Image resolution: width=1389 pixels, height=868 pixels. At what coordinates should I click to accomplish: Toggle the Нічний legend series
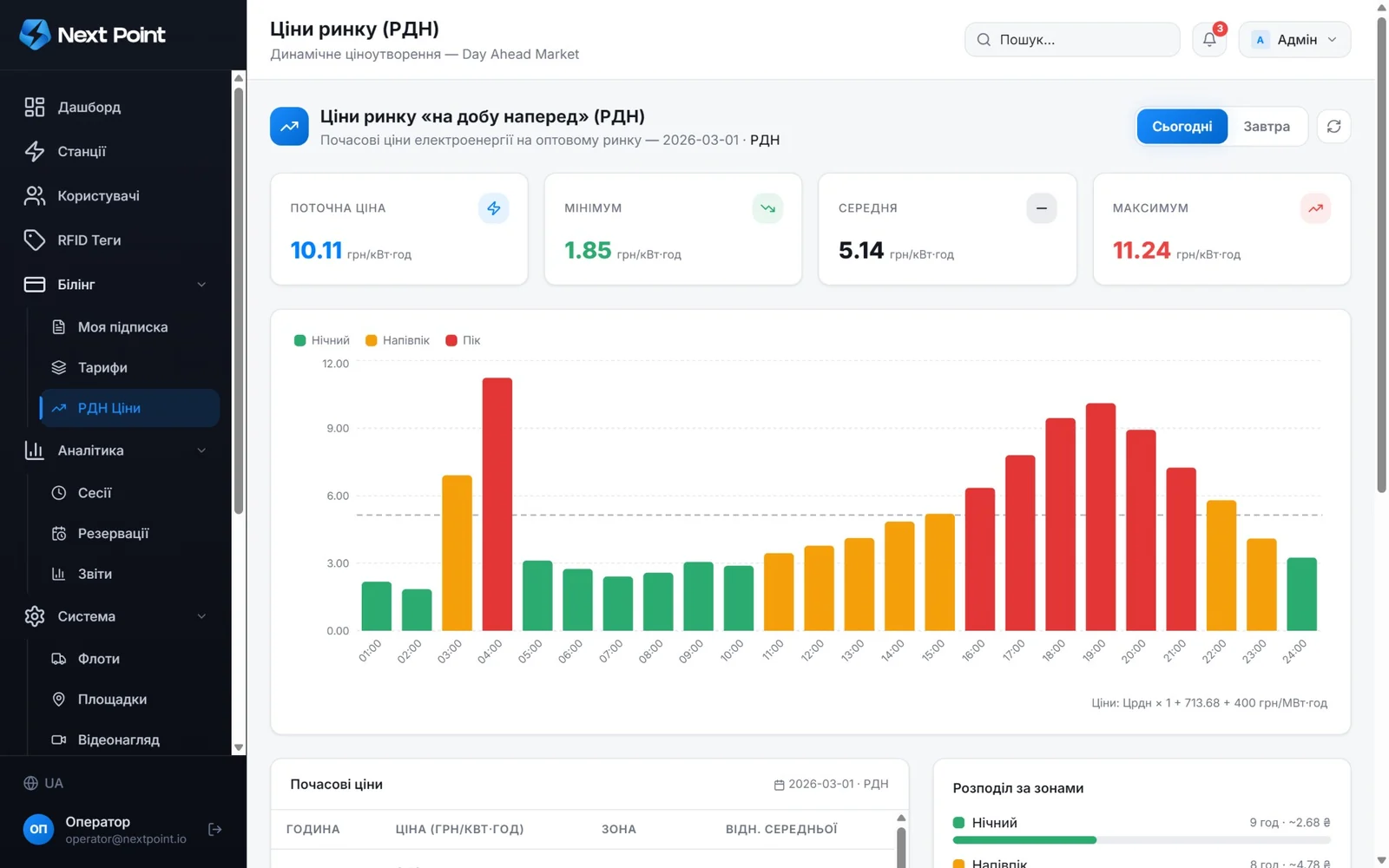point(322,340)
